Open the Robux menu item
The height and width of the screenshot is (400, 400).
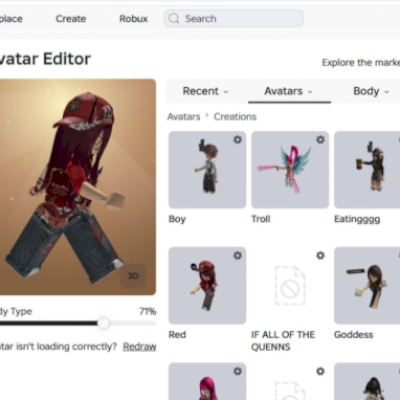134,19
